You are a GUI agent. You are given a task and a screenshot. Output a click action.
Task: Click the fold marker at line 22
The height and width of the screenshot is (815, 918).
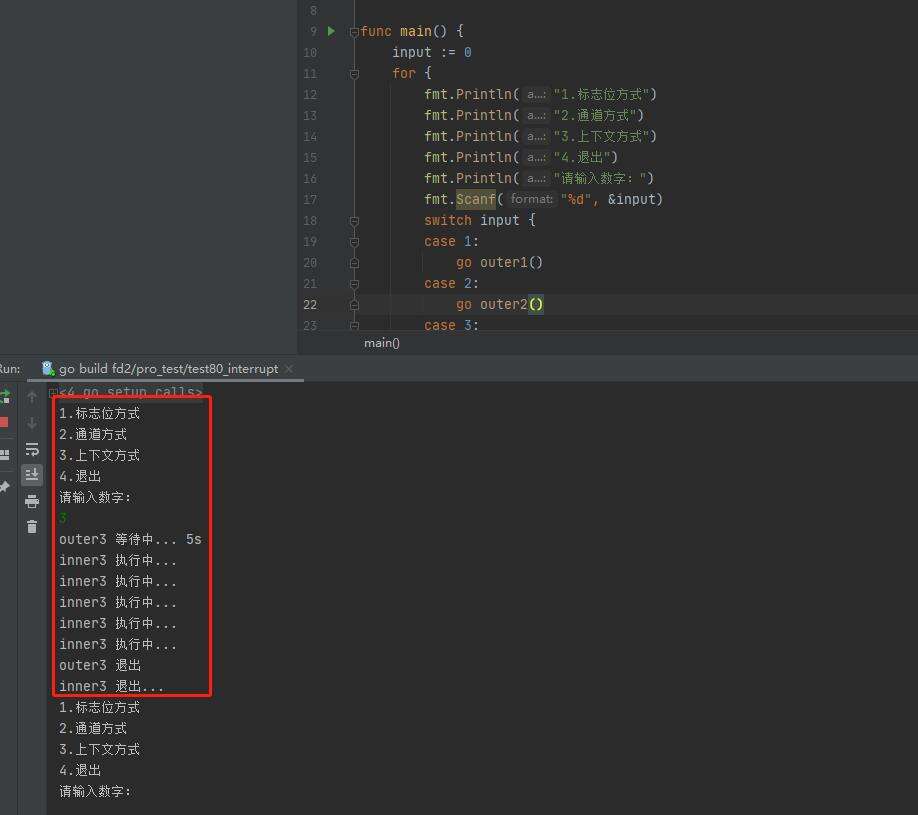pos(354,306)
